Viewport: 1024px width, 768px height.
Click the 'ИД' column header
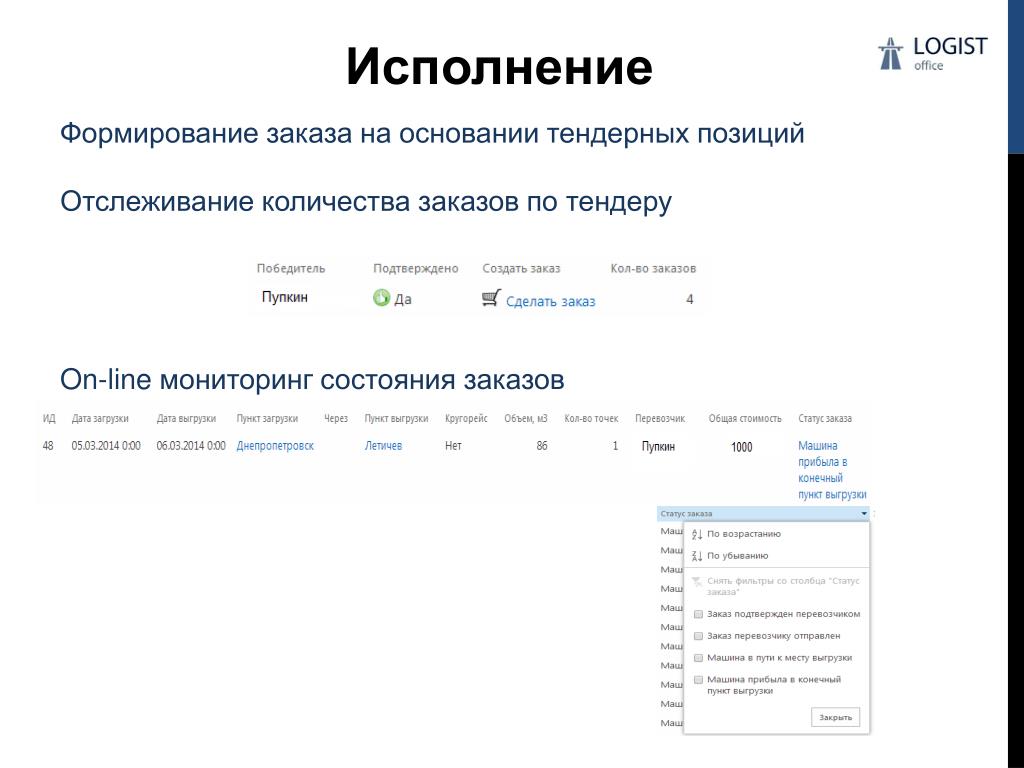tap(49, 419)
